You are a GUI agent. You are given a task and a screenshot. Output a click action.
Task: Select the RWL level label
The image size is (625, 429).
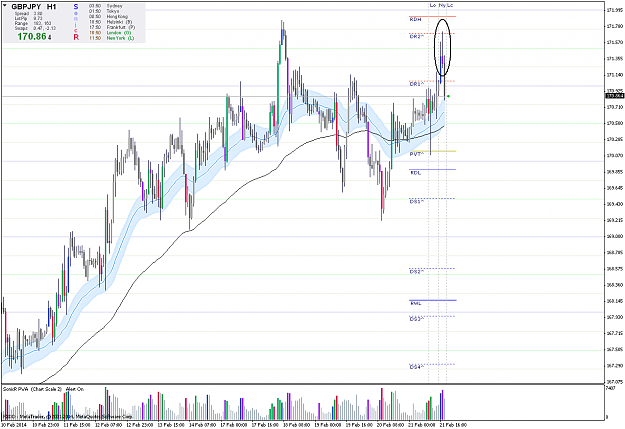[x=415, y=303]
